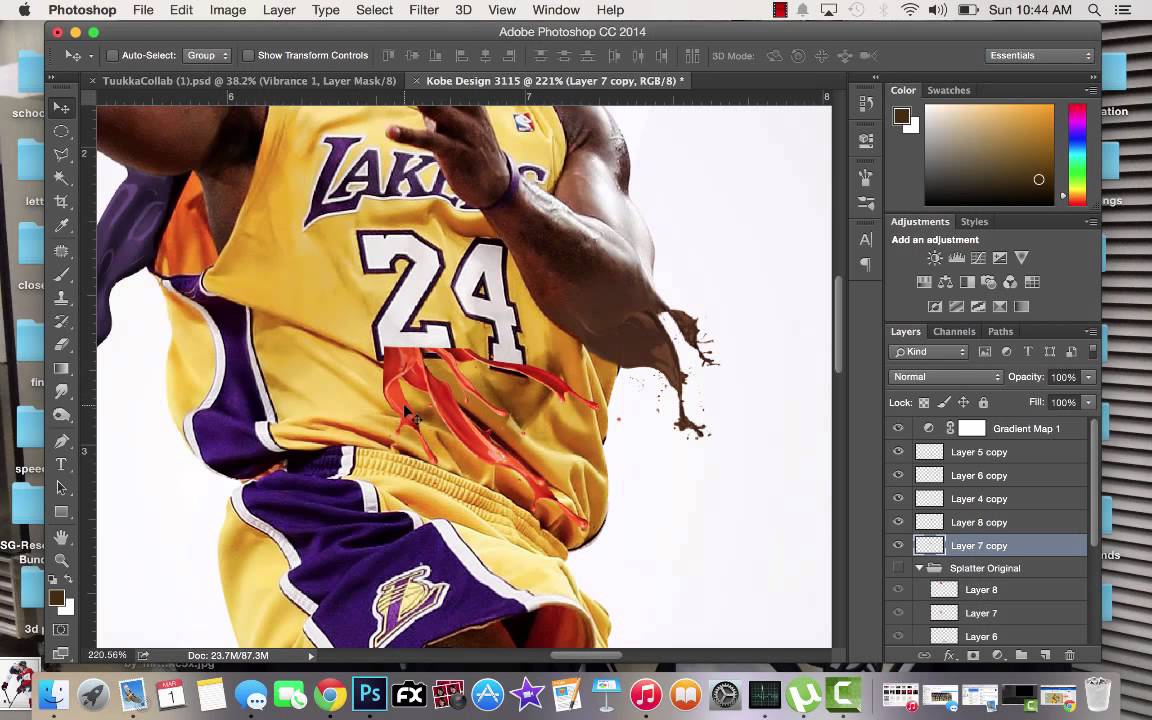Viewport: 1152px width, 720px height.
Task: Select the Clone Stamp tool
Action: coord(62,298)
